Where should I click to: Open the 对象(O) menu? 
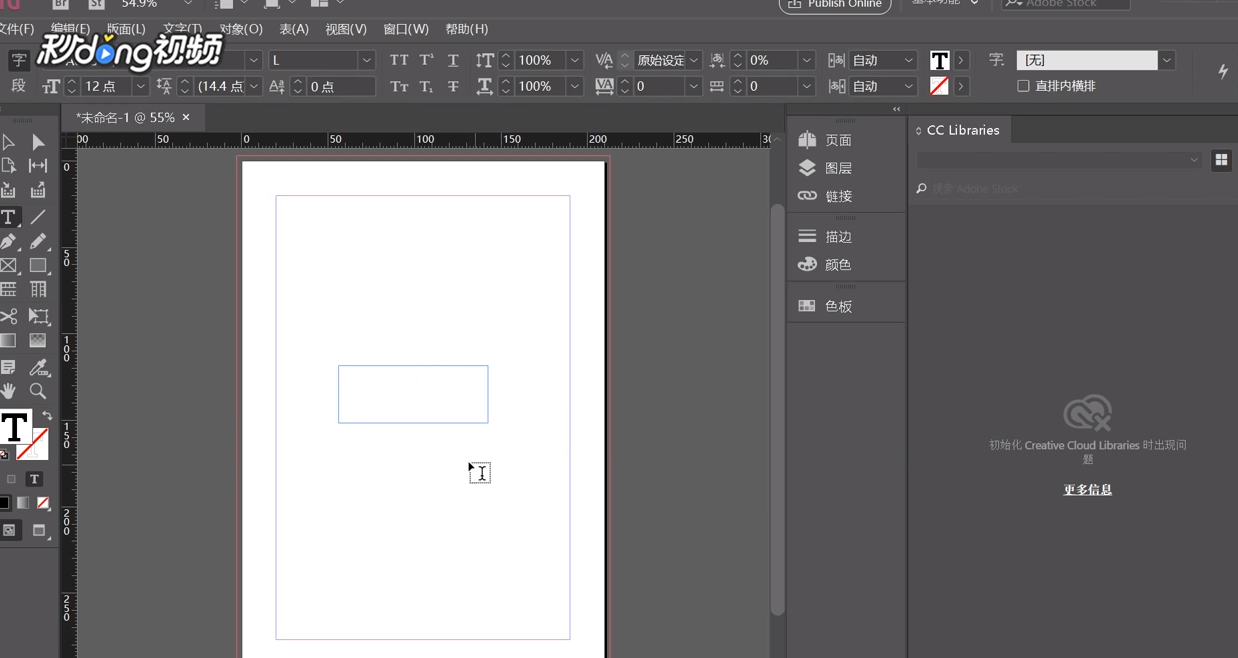pos(240,30)
